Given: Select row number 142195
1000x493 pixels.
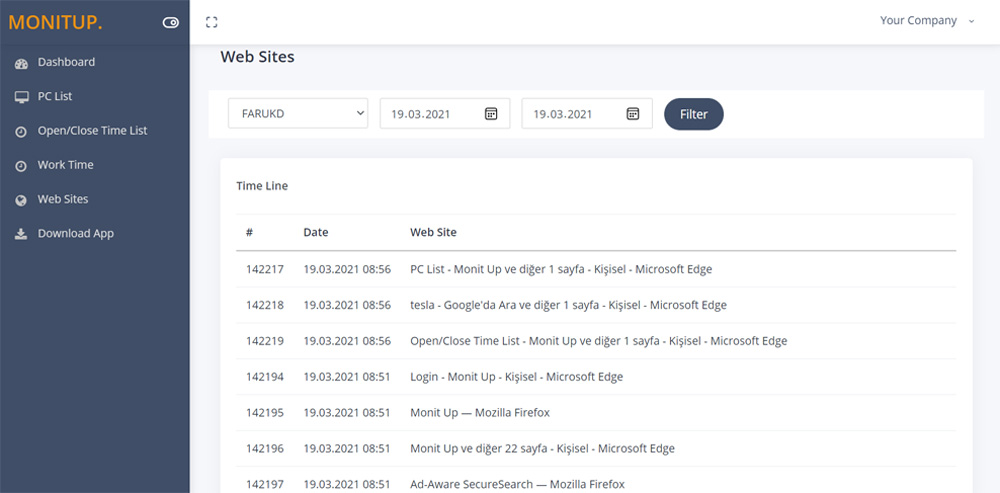Looking at the screenshot, I should [x=265, y=413].
